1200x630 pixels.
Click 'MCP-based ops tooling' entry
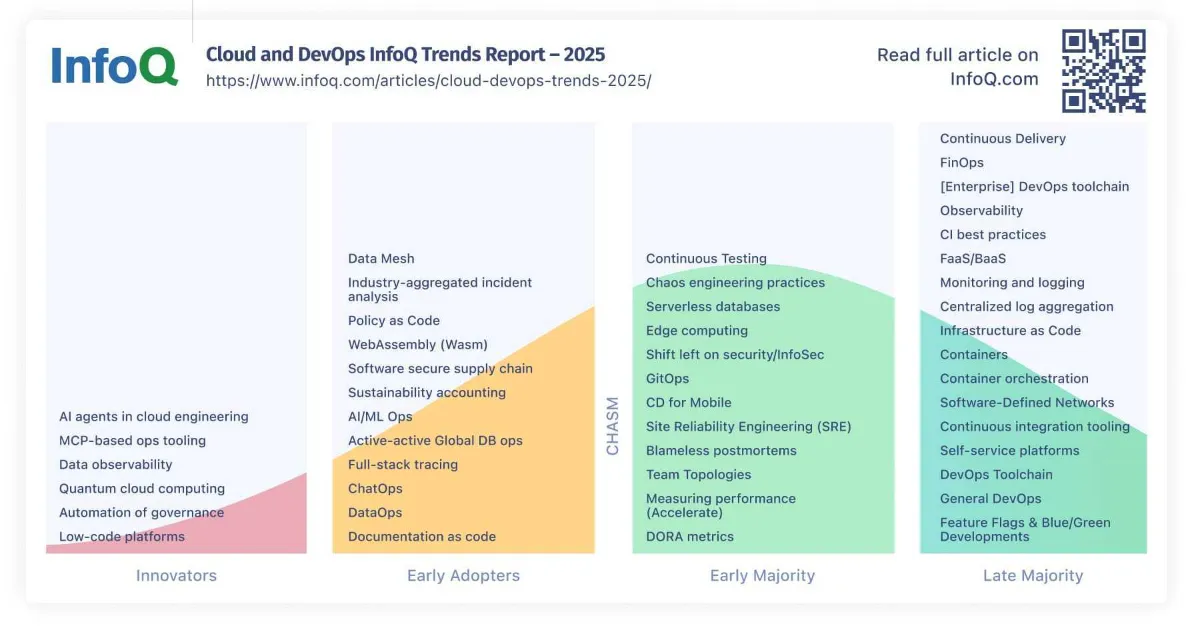(x=132, y=441)
